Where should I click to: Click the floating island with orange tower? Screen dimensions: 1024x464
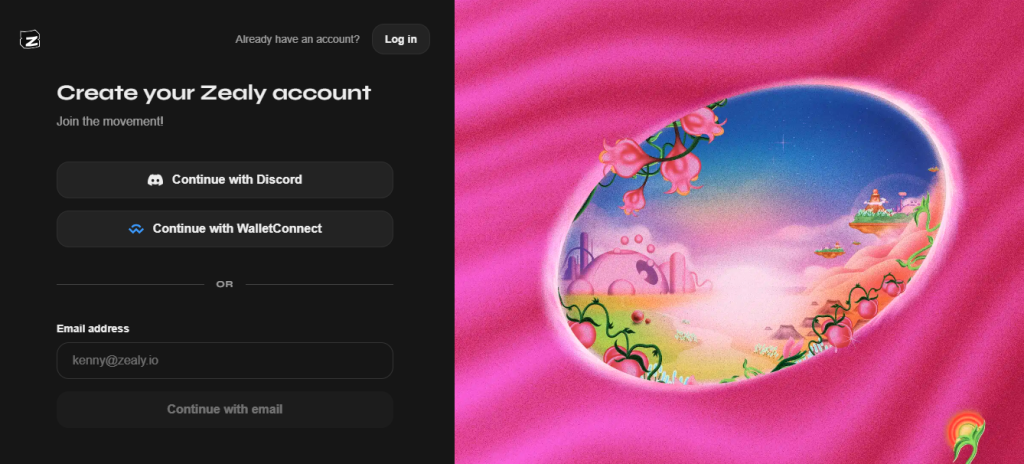click(x=877, y=210)
